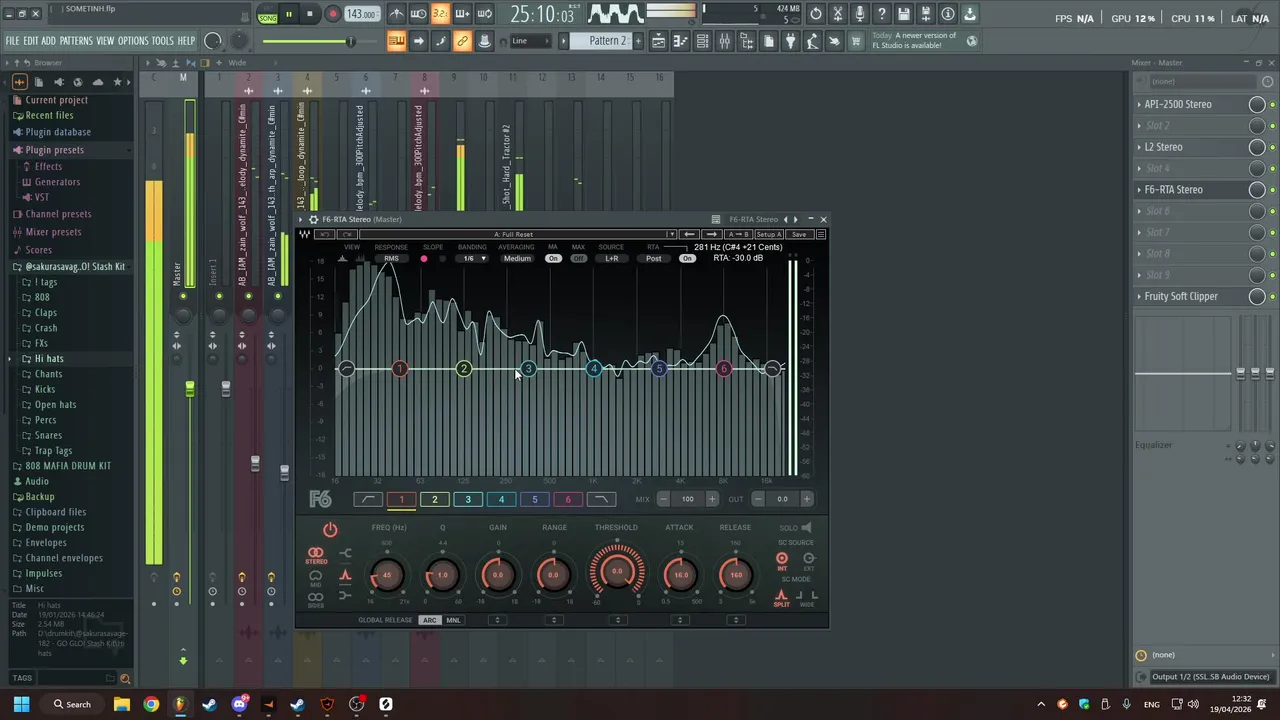Toggle the MAX Off button
This screenshot has width=1280, height=720.
pos(578,258)
